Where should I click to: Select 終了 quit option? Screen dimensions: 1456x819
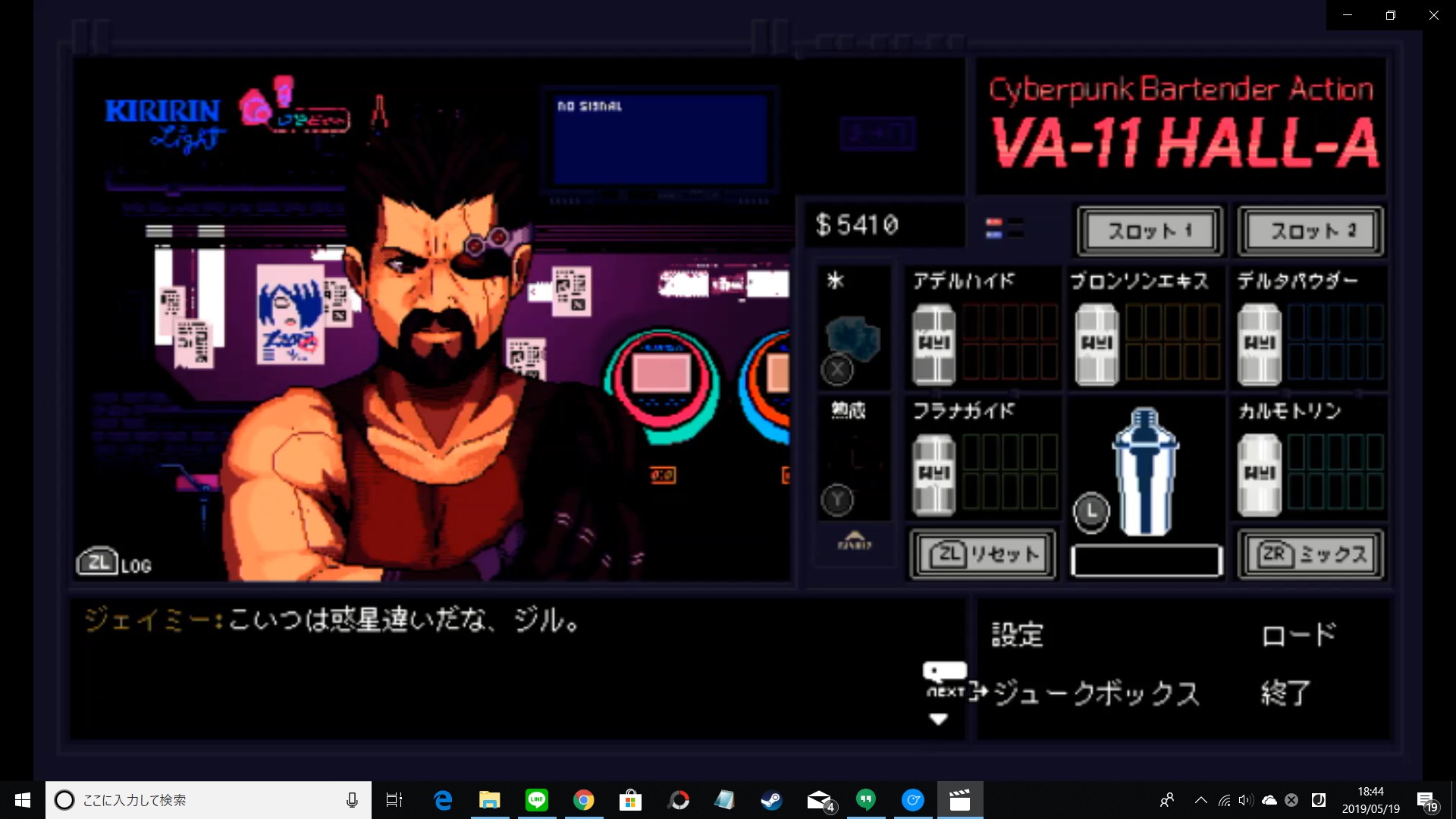1286,693
